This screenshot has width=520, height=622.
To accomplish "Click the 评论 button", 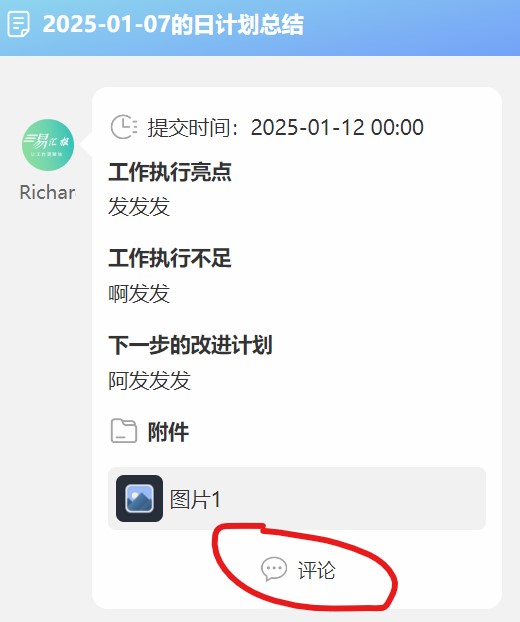I will coord(298,570).
